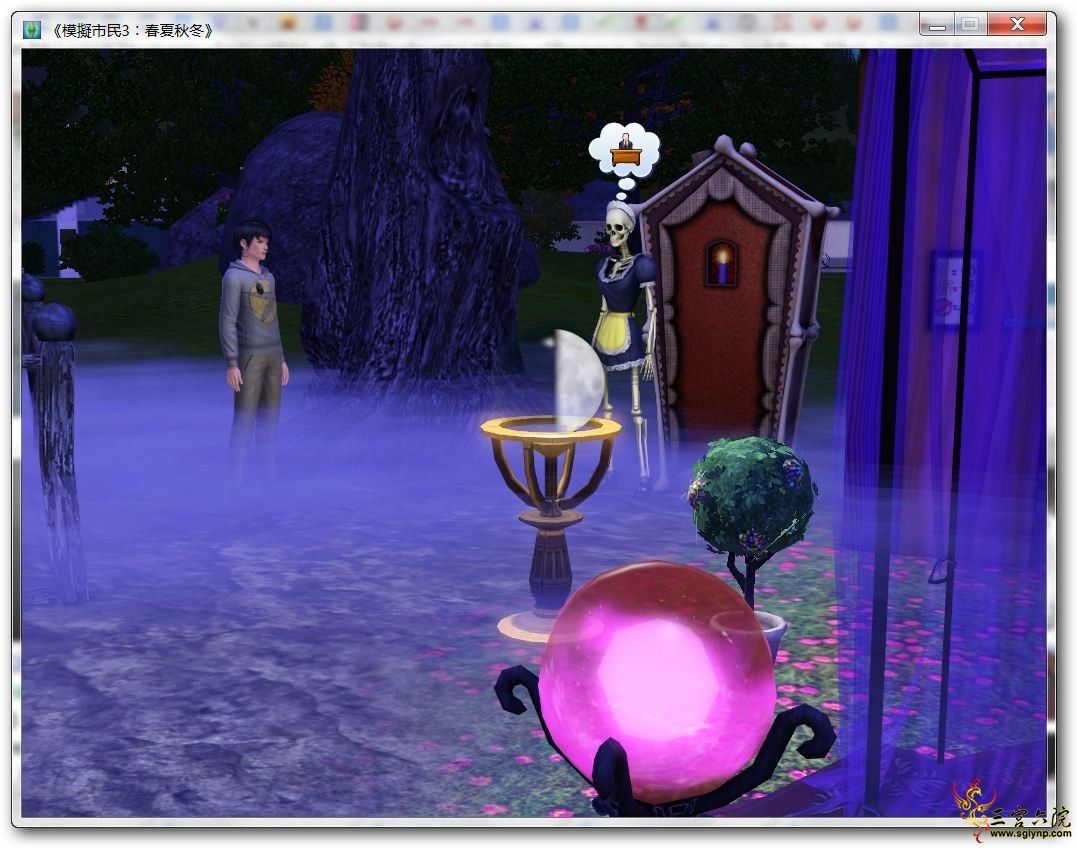
Task: Maximize the 模擬市民3 window
Action: (x=970, y=25)
